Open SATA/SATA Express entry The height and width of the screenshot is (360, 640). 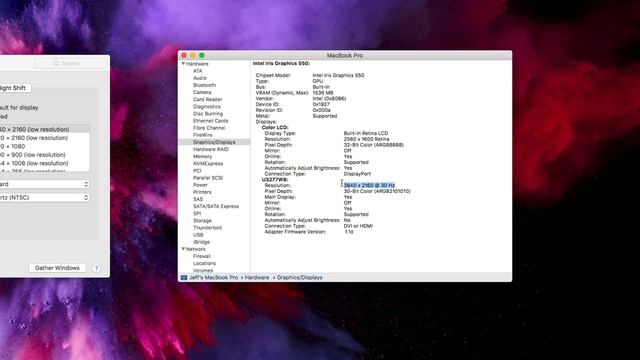click(x=216, y=206)
